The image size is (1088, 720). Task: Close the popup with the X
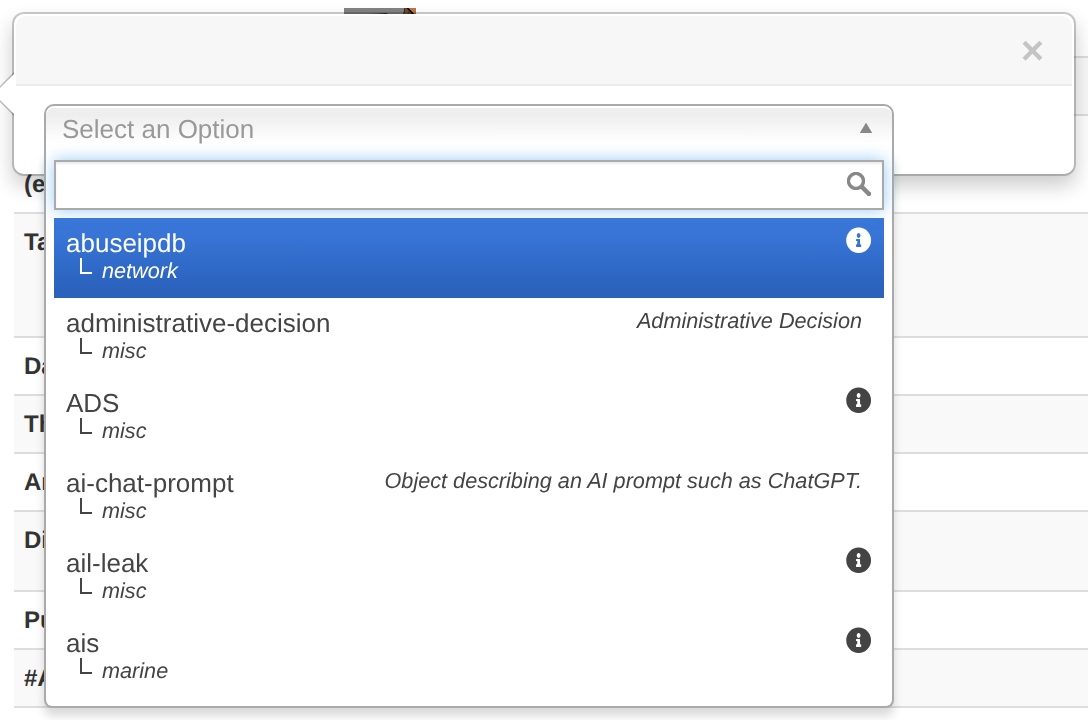[1032, 51]
